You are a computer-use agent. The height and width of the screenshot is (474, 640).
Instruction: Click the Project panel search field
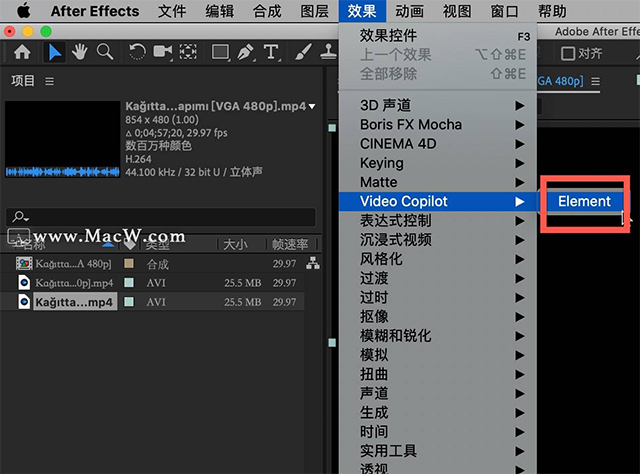coord(161,217)
